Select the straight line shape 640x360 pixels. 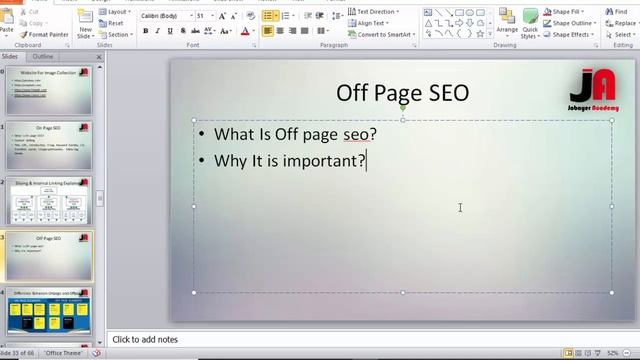(x=438, y=13)
